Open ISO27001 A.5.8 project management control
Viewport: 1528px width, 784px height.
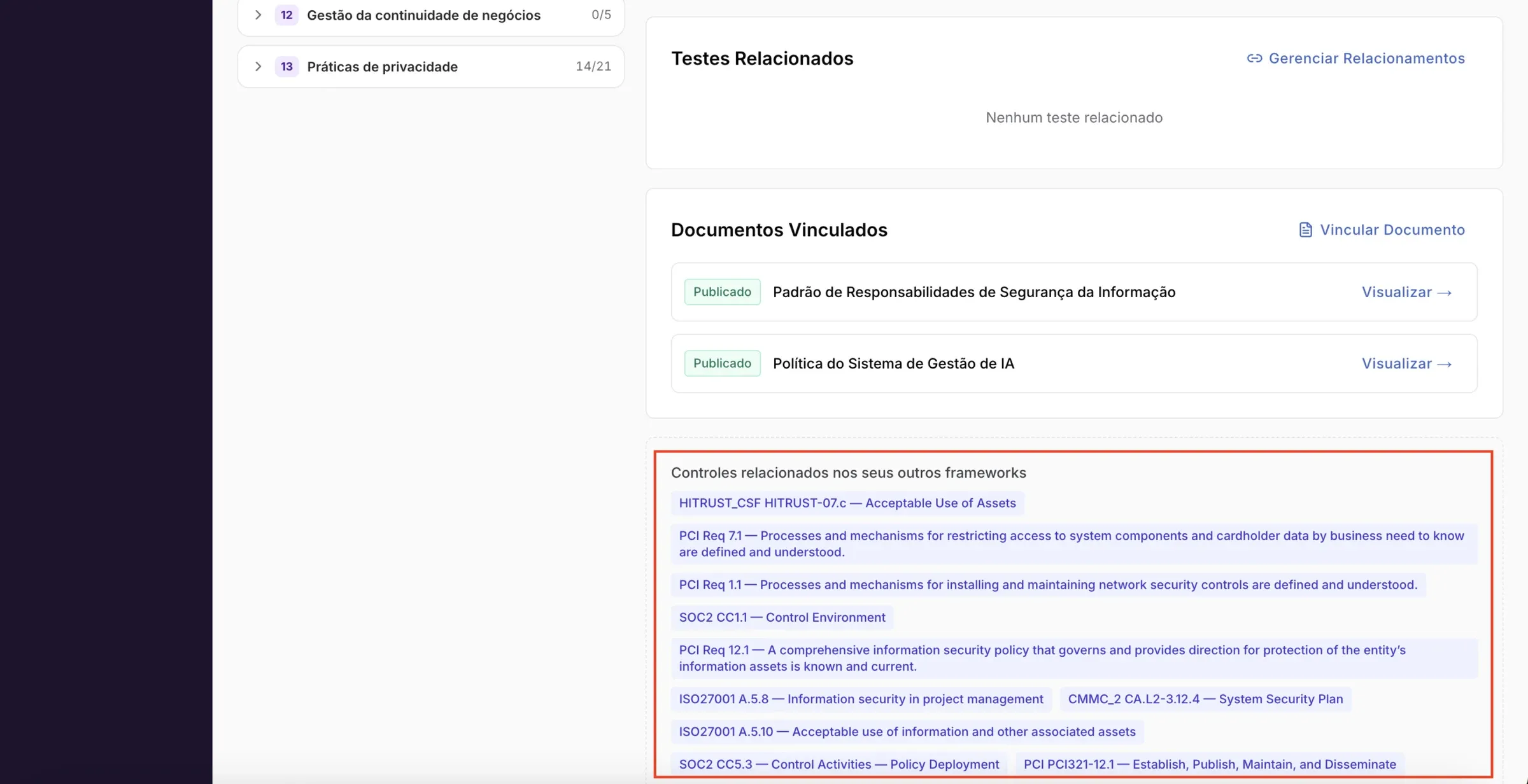861,699
